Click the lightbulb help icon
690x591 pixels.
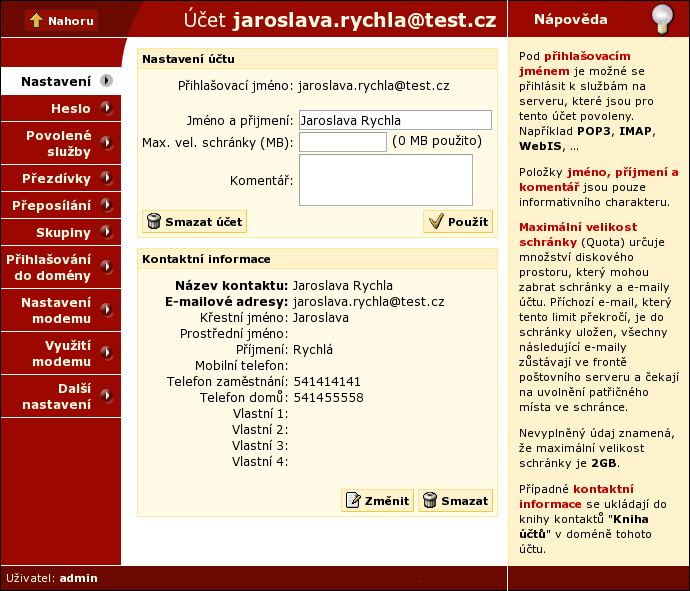(x=662, y=19)
